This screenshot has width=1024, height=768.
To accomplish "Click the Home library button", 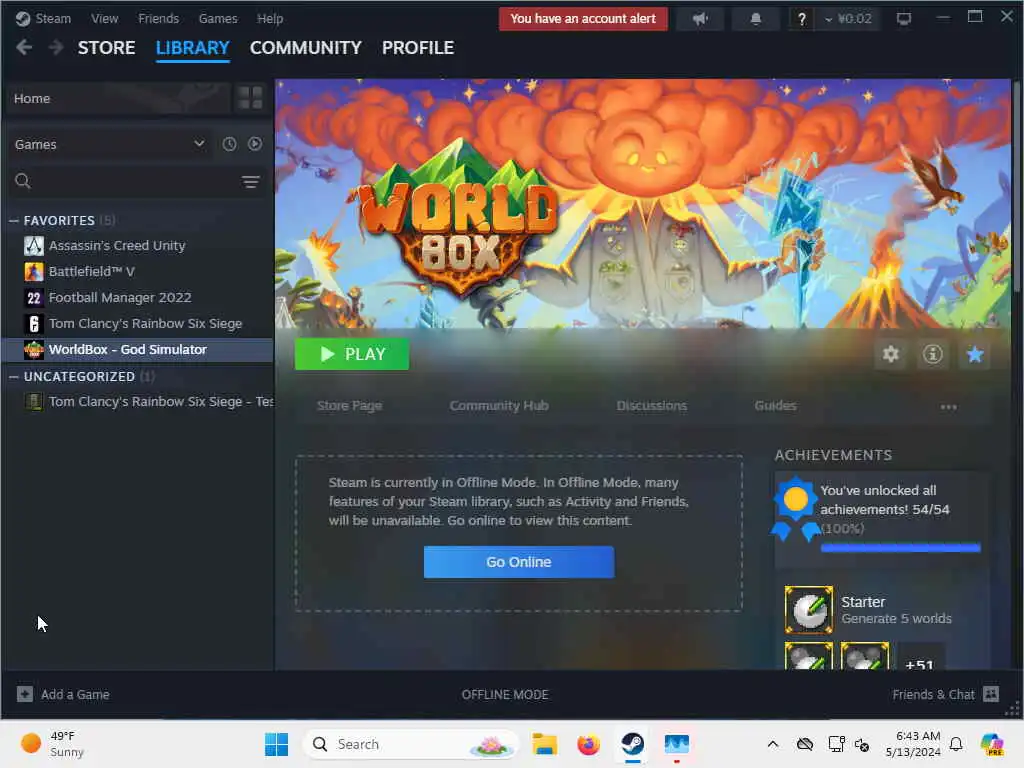I will coord(119,98).
